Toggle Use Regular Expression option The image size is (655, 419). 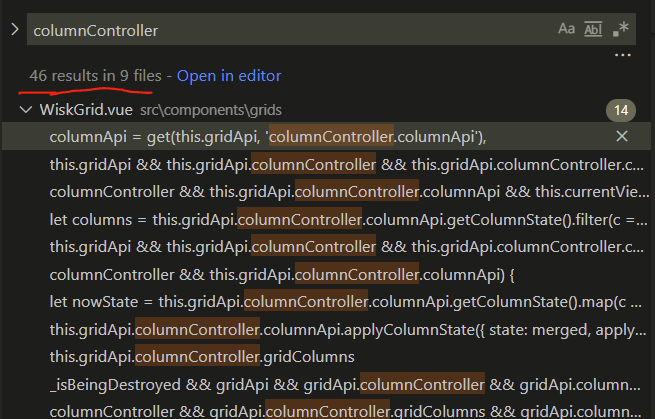pyautogui.click(x=620, y=29)
